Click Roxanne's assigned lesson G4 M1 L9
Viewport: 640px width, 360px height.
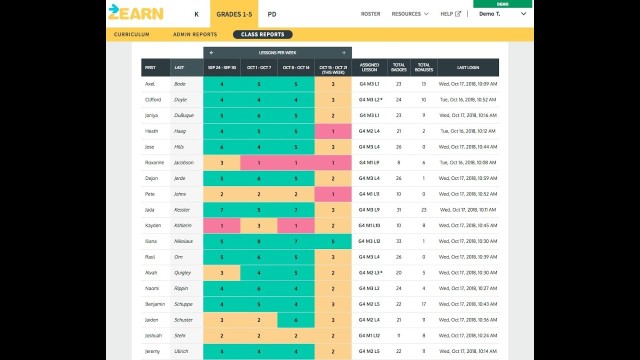(369, 162)
